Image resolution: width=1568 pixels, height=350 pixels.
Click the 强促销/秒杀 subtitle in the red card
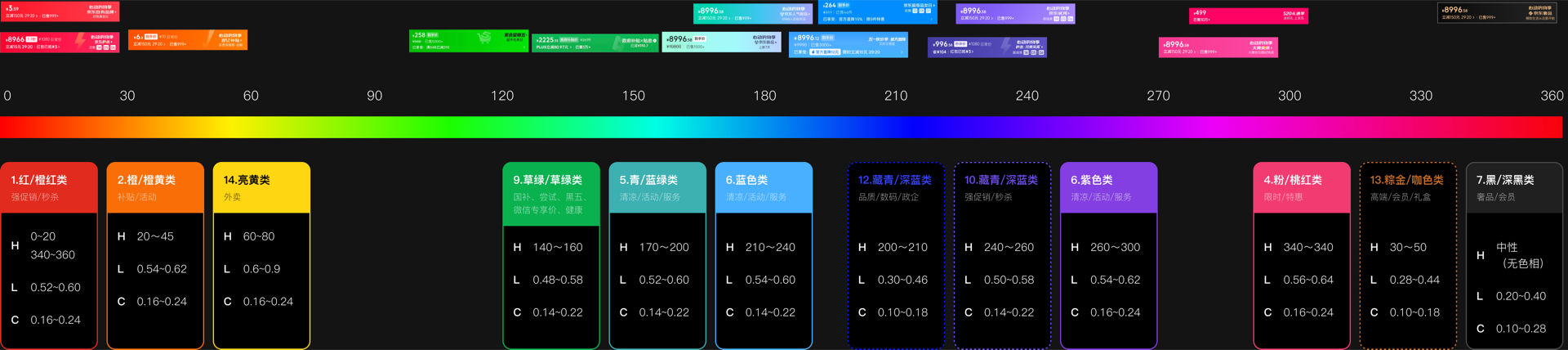click(x=34, y=197)
